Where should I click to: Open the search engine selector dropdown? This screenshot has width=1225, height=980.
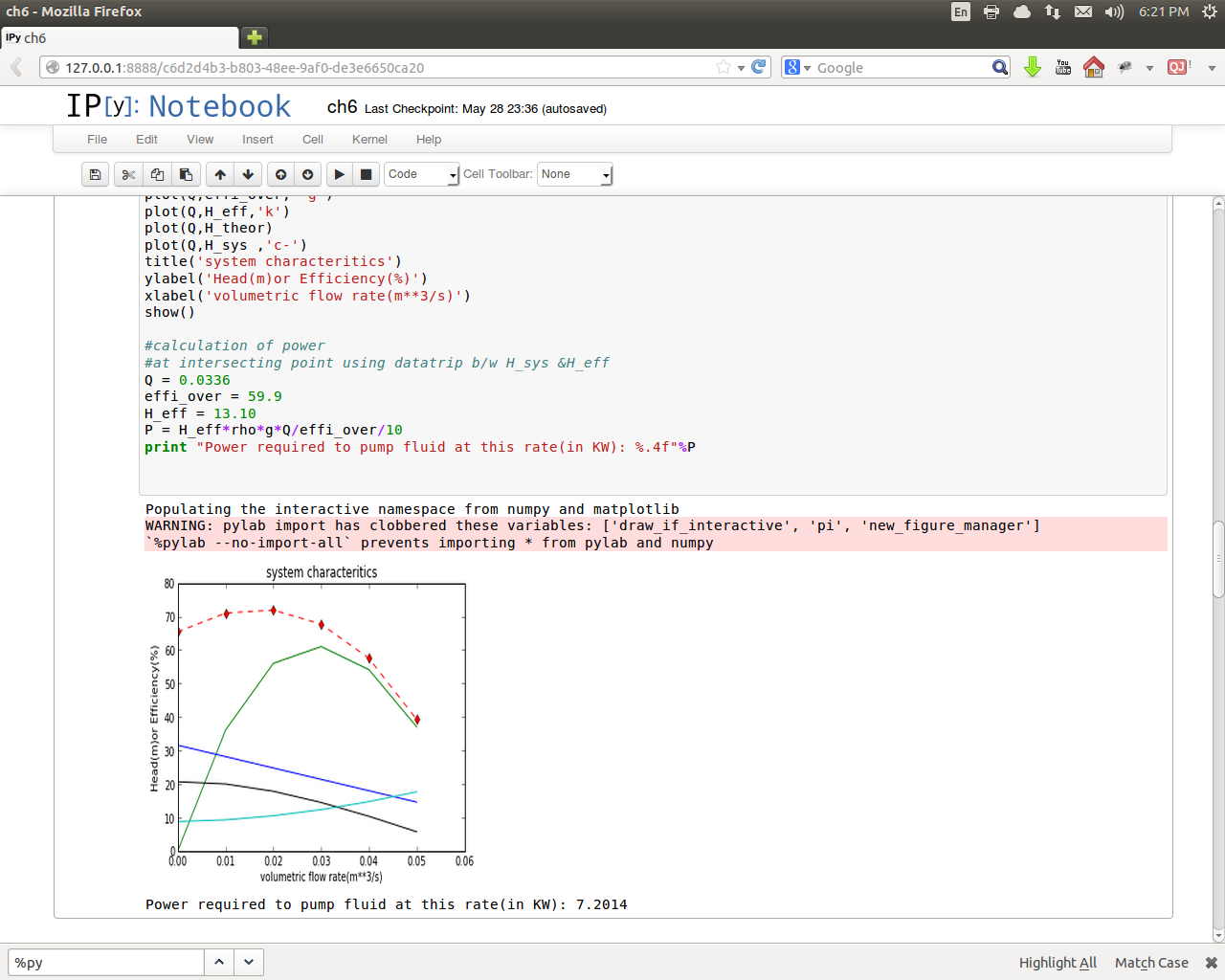tap(797, 67)
